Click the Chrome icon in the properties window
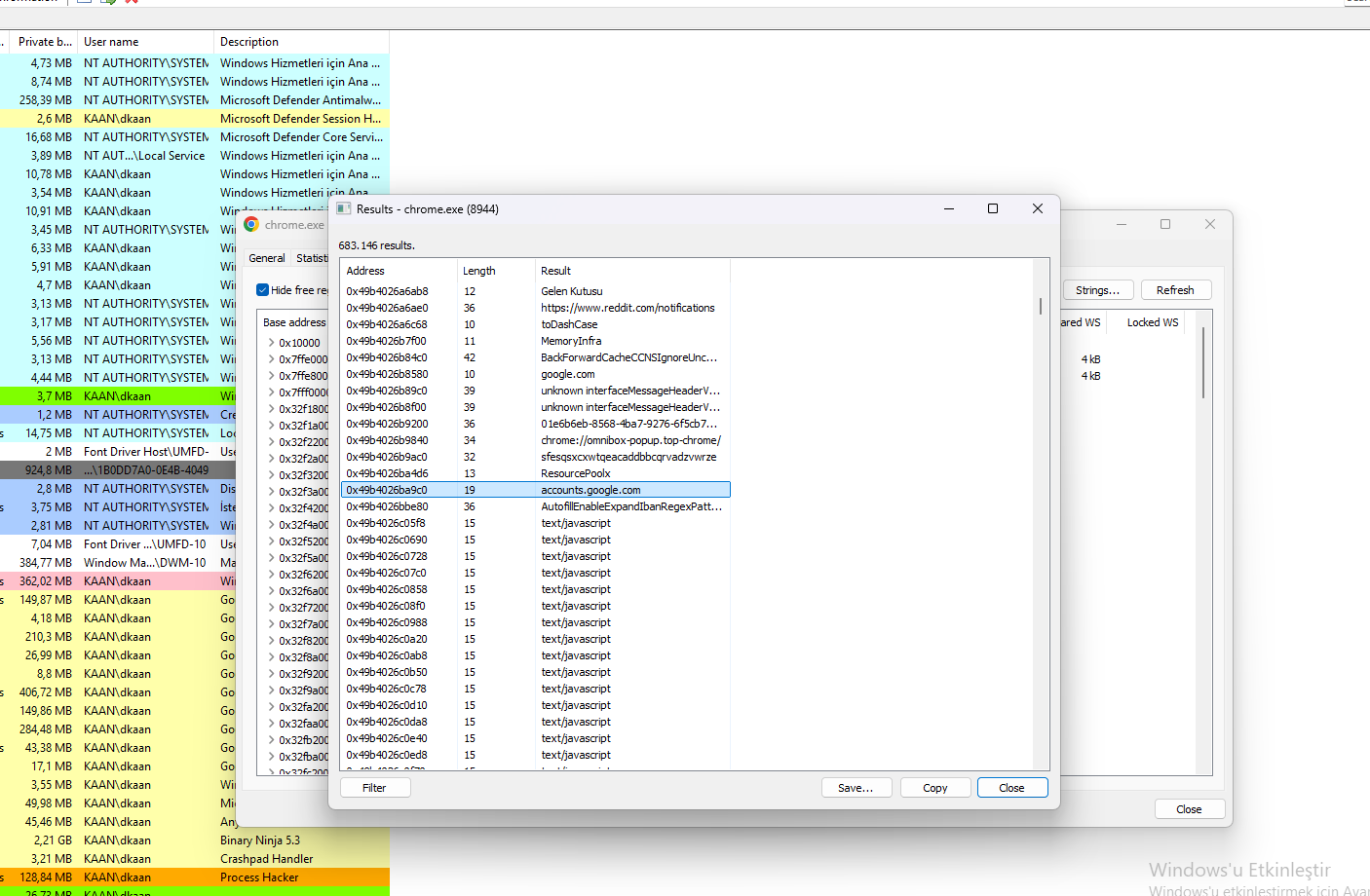The height and width of the screenshot is (896, 1370). click(251, 224)
